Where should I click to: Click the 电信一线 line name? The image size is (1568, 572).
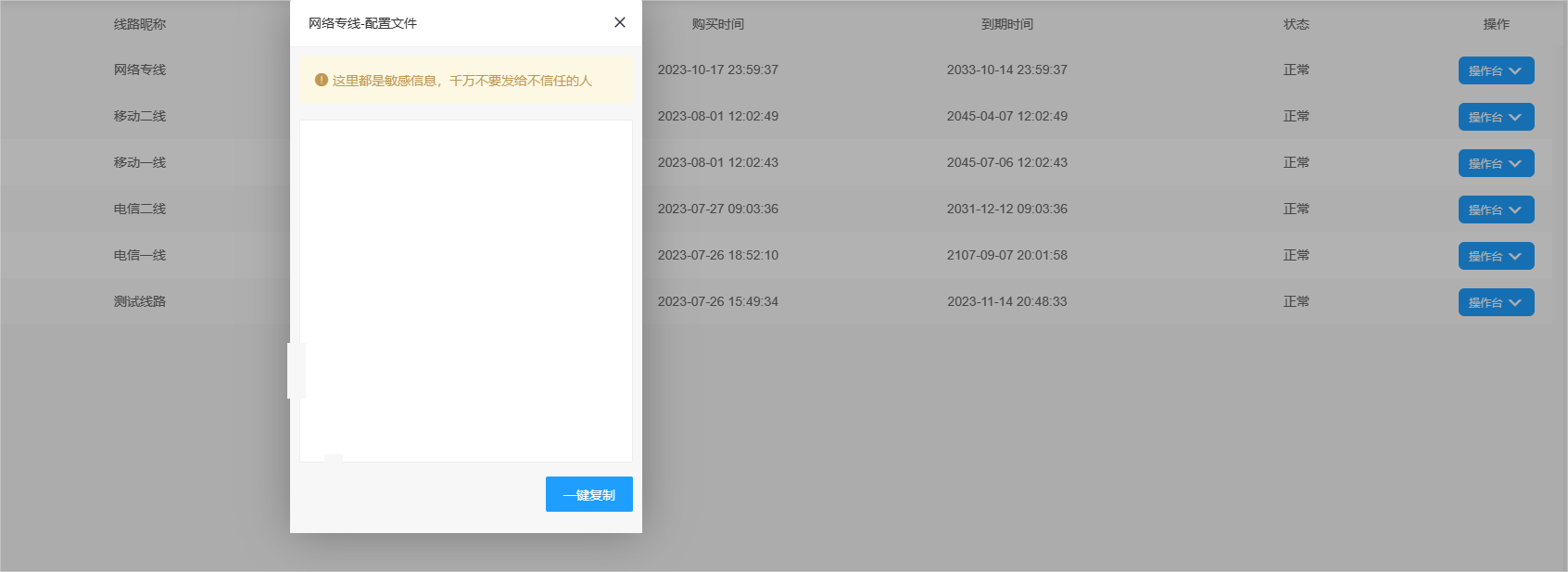tap(140, 255)
